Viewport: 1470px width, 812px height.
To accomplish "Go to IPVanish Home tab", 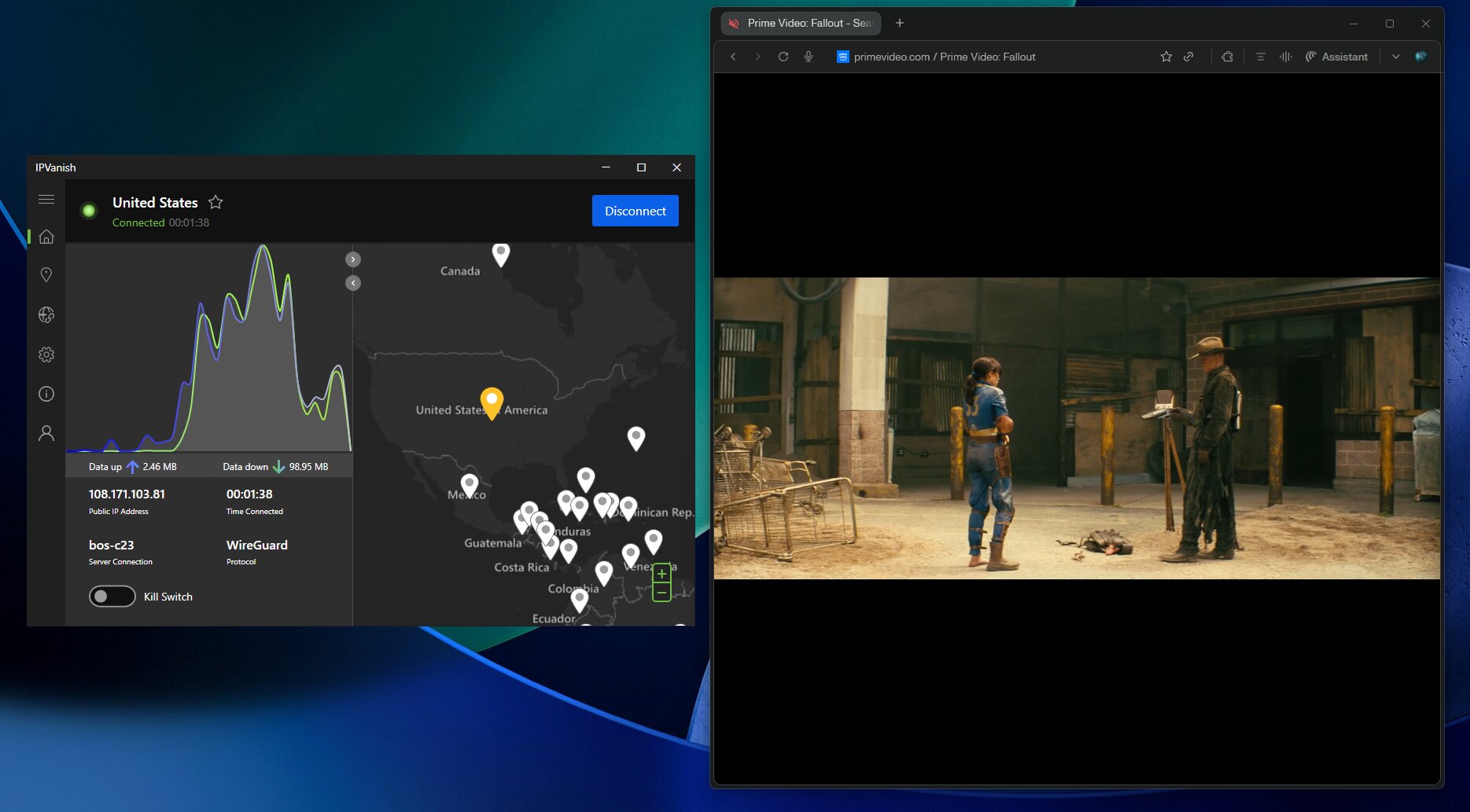I will tap(46, 237).
